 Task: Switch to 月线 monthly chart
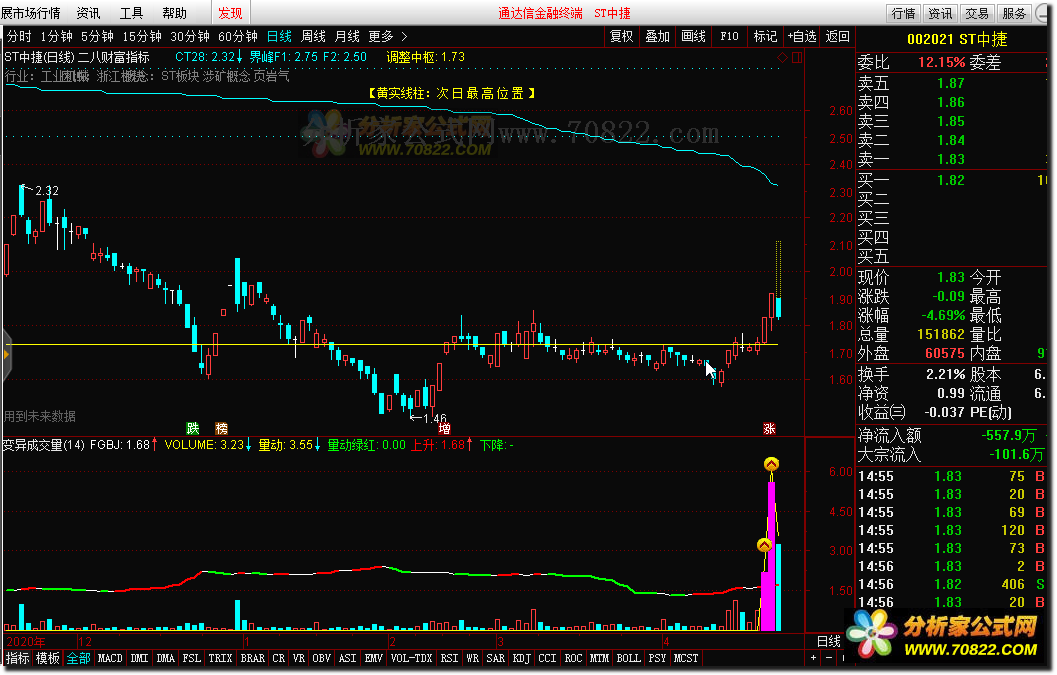click(x=347, y=36)
